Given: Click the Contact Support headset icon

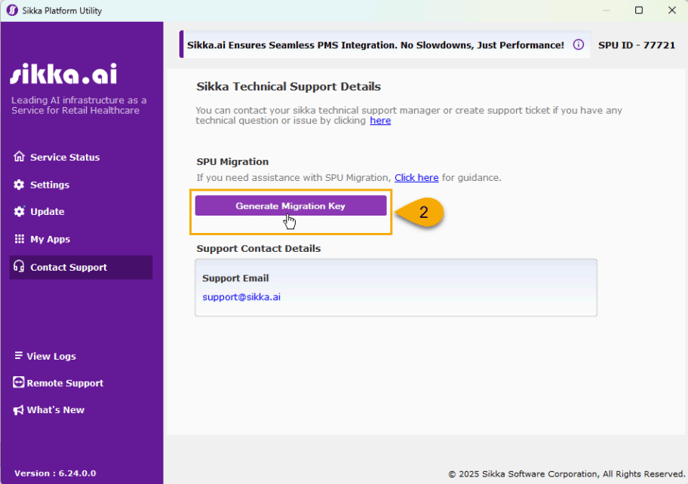Looking at the screenshot, I should (x=19, y=267).
